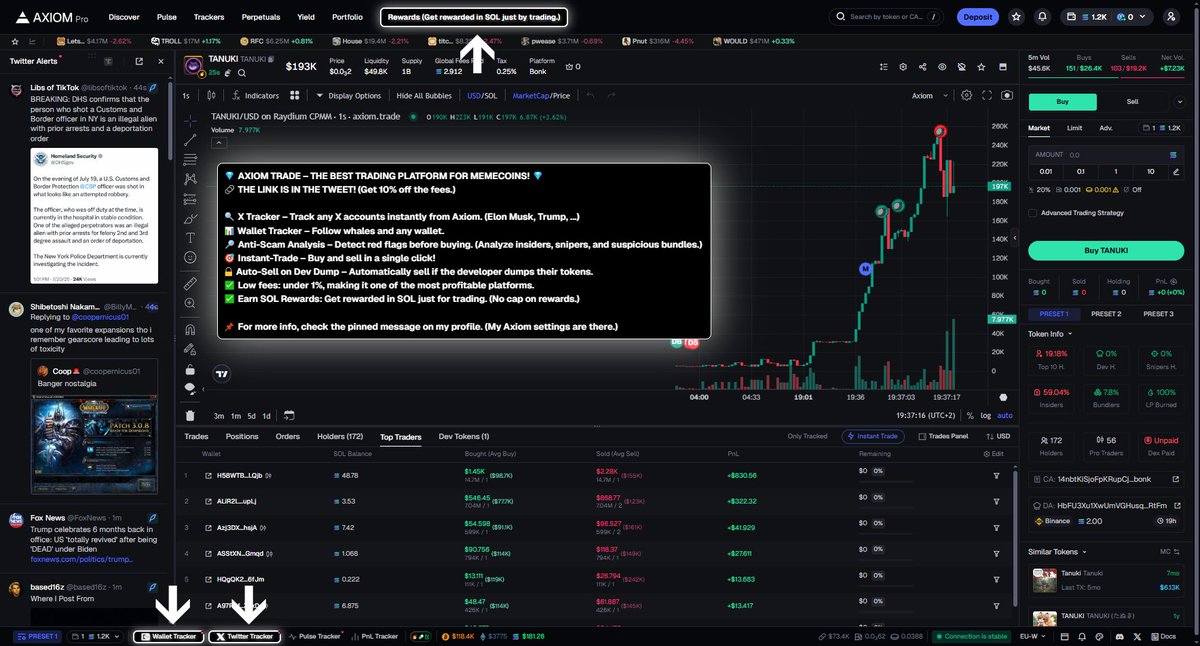Open the Wallet Tracker
Viewport: 1200px width, 646px height.
coord(169,636)
